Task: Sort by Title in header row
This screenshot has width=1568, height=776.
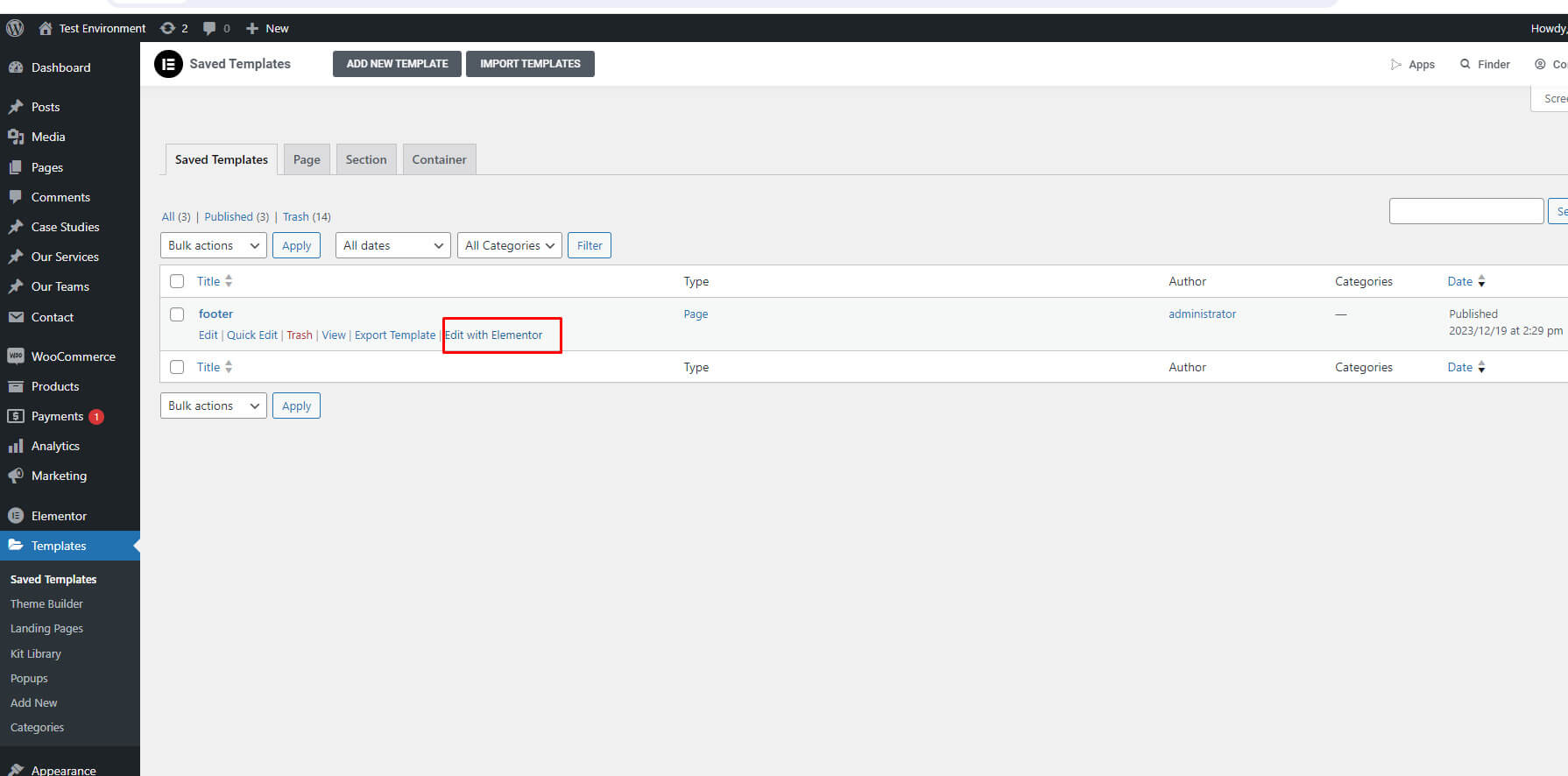Action: 215,281
